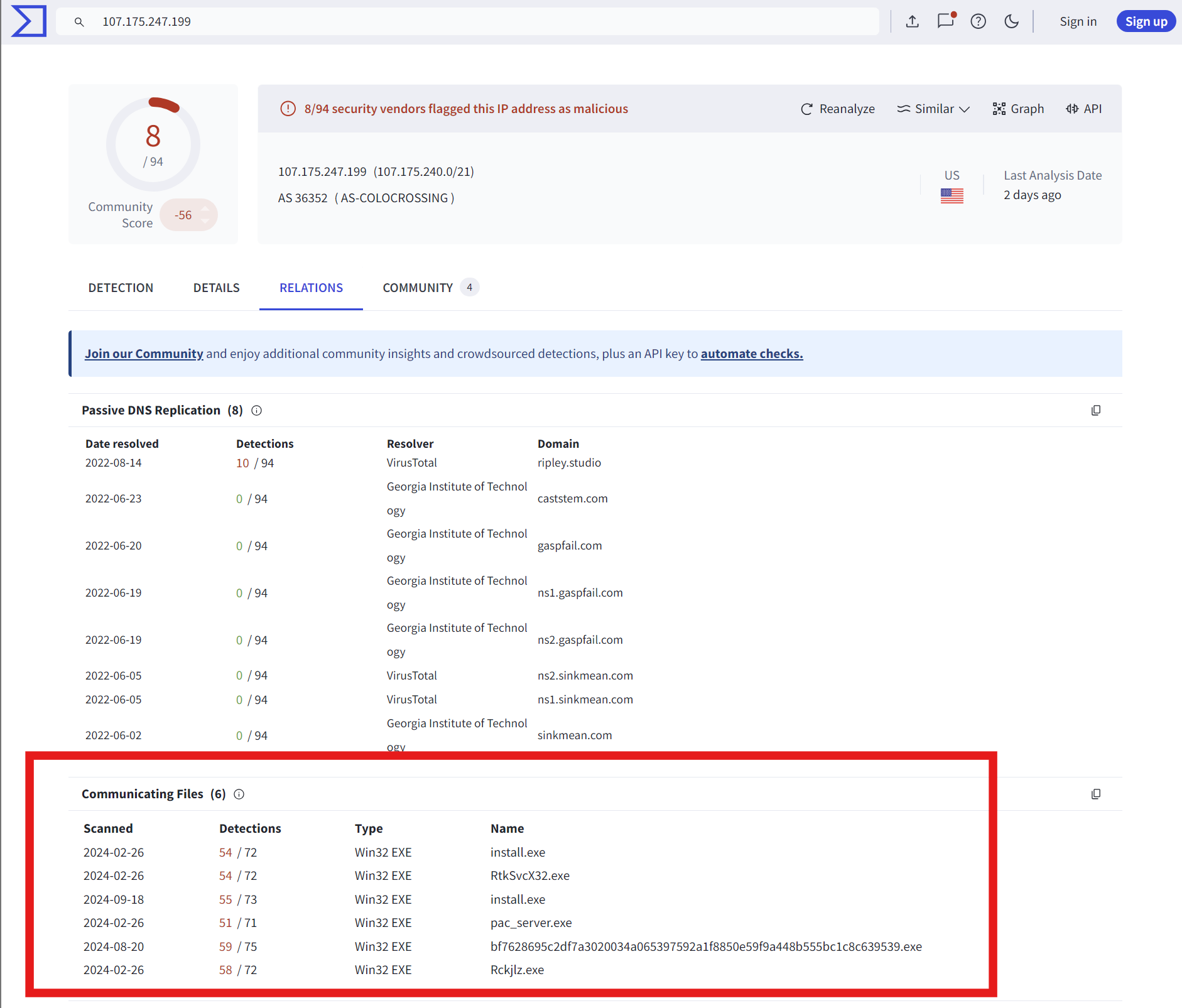Image resolution: width=1182 pixels, height=1008 pixels.
Task: Toggle dark mode moon icon
Action: 1012,21
